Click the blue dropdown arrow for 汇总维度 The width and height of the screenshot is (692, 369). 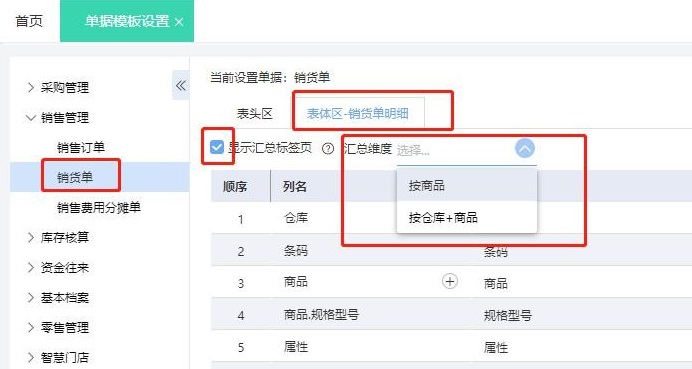(x=525, y=148)
